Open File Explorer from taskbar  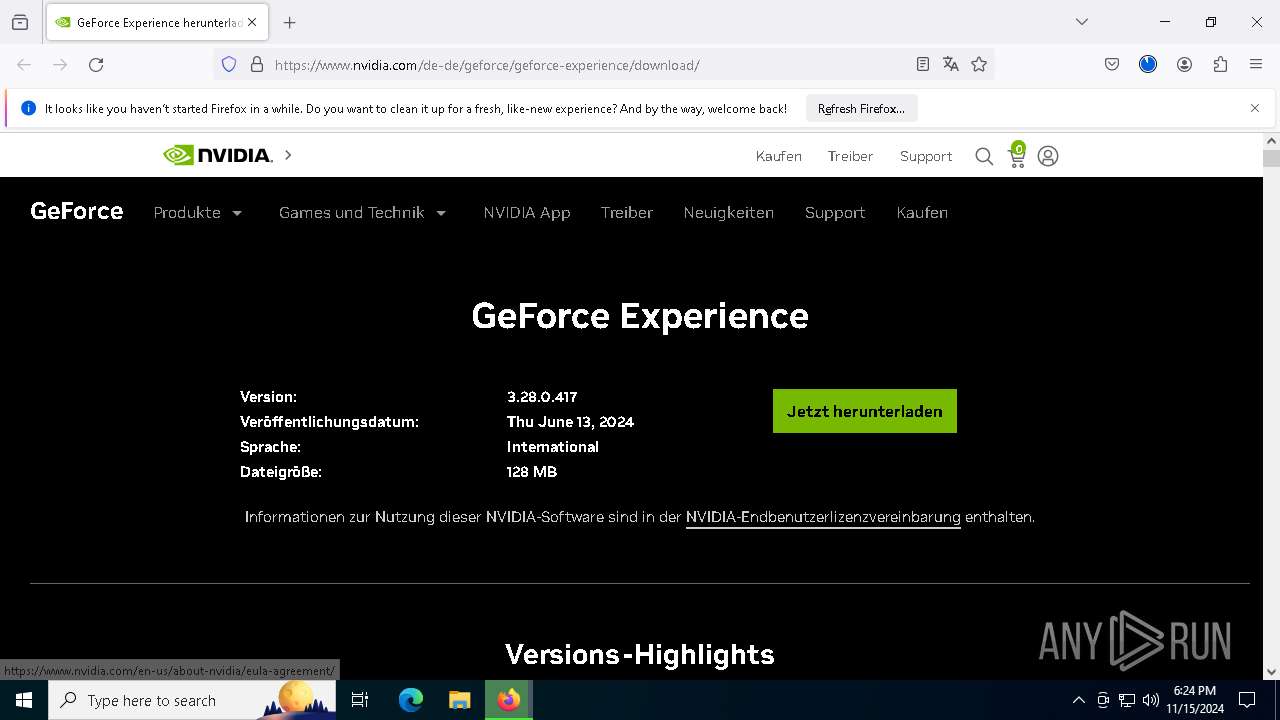tap(459, 700)
